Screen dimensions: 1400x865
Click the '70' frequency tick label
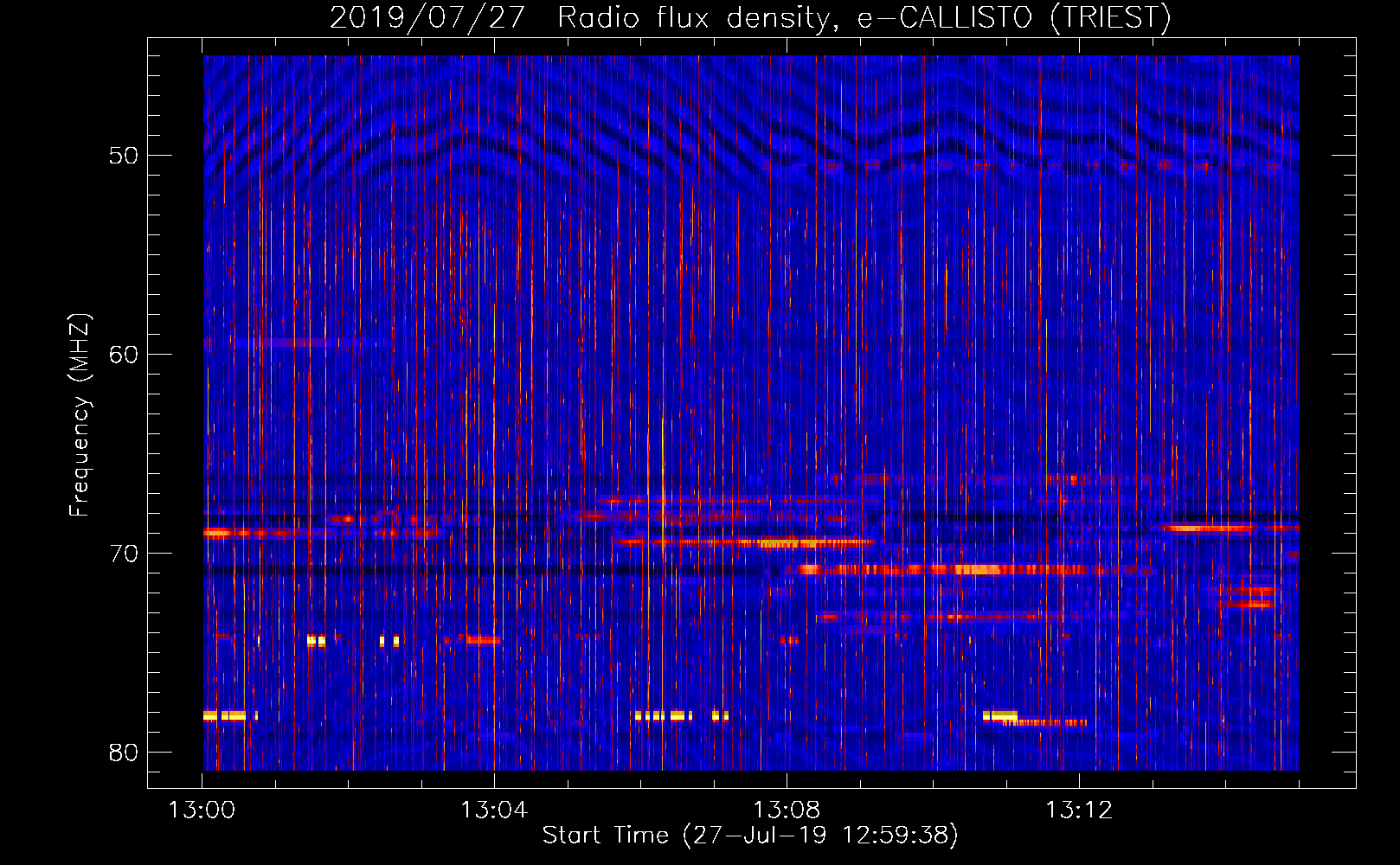coord(124,554)
